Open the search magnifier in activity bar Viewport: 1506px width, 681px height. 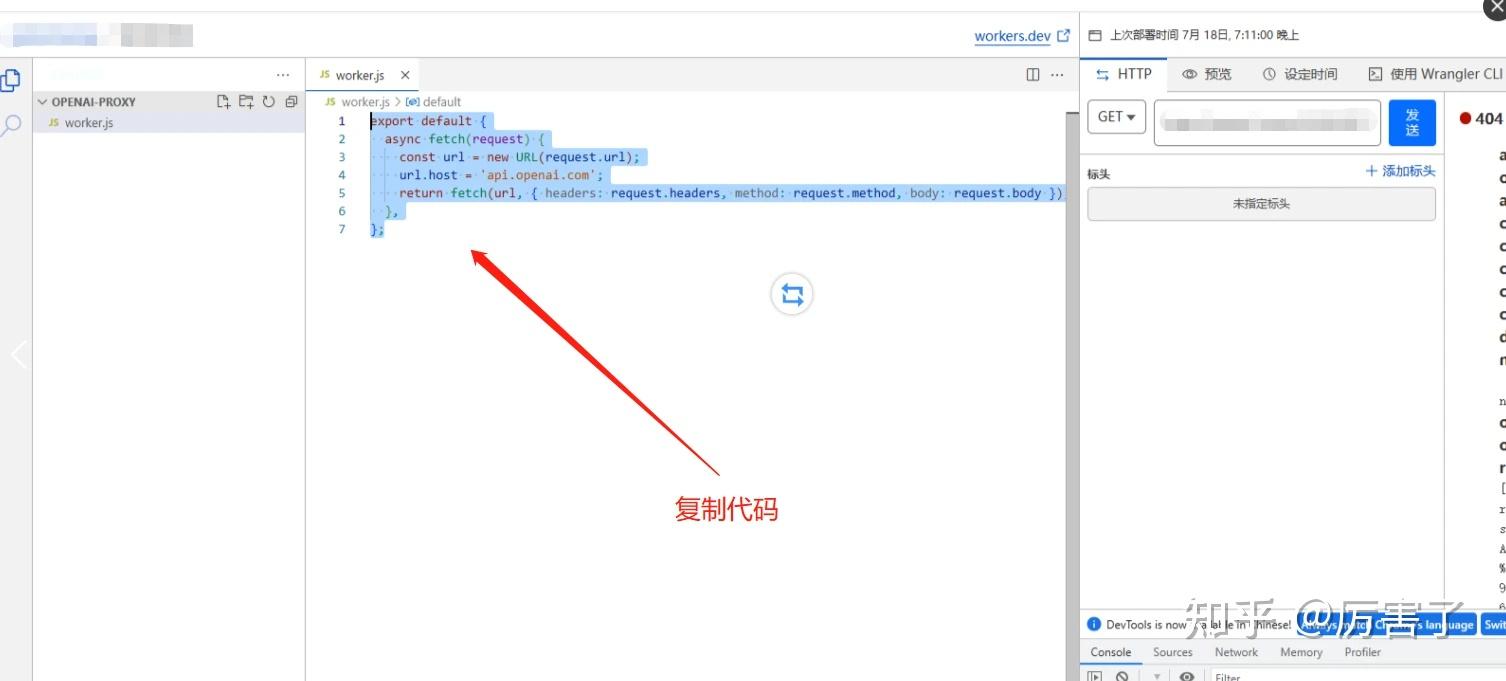point(11,125)
